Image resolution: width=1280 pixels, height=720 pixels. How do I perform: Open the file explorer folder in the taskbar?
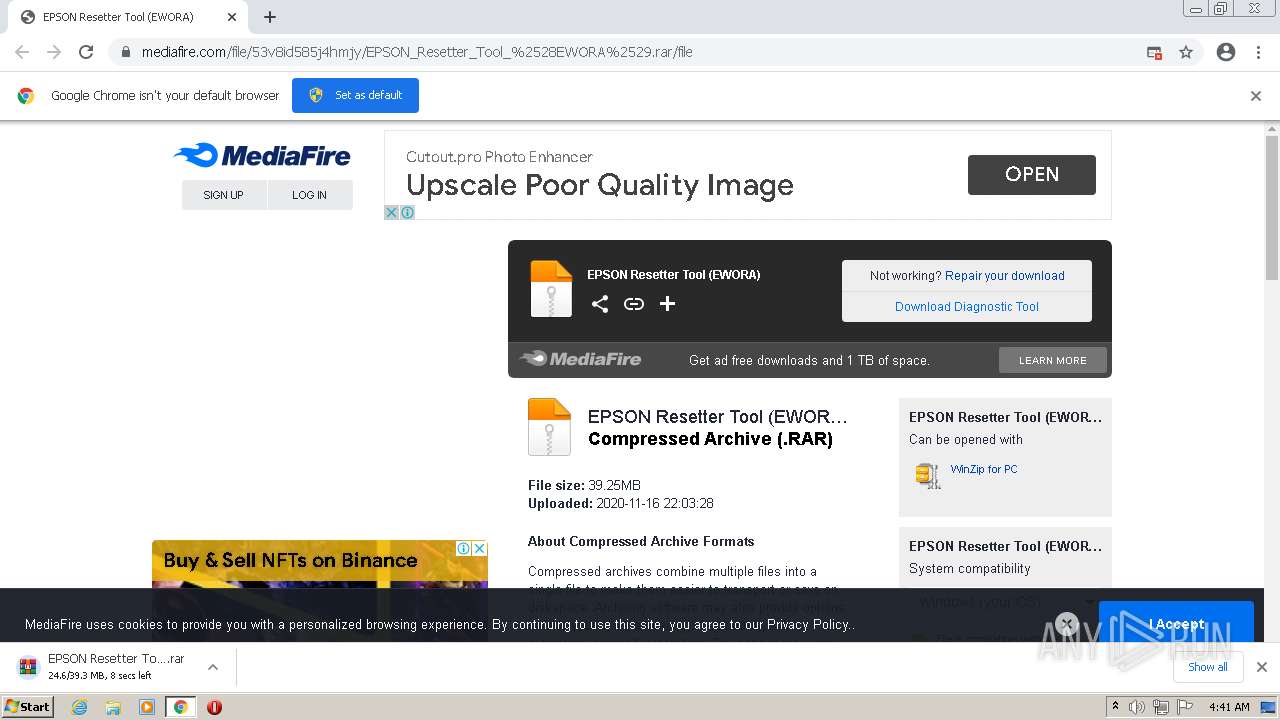click(113, 707)
